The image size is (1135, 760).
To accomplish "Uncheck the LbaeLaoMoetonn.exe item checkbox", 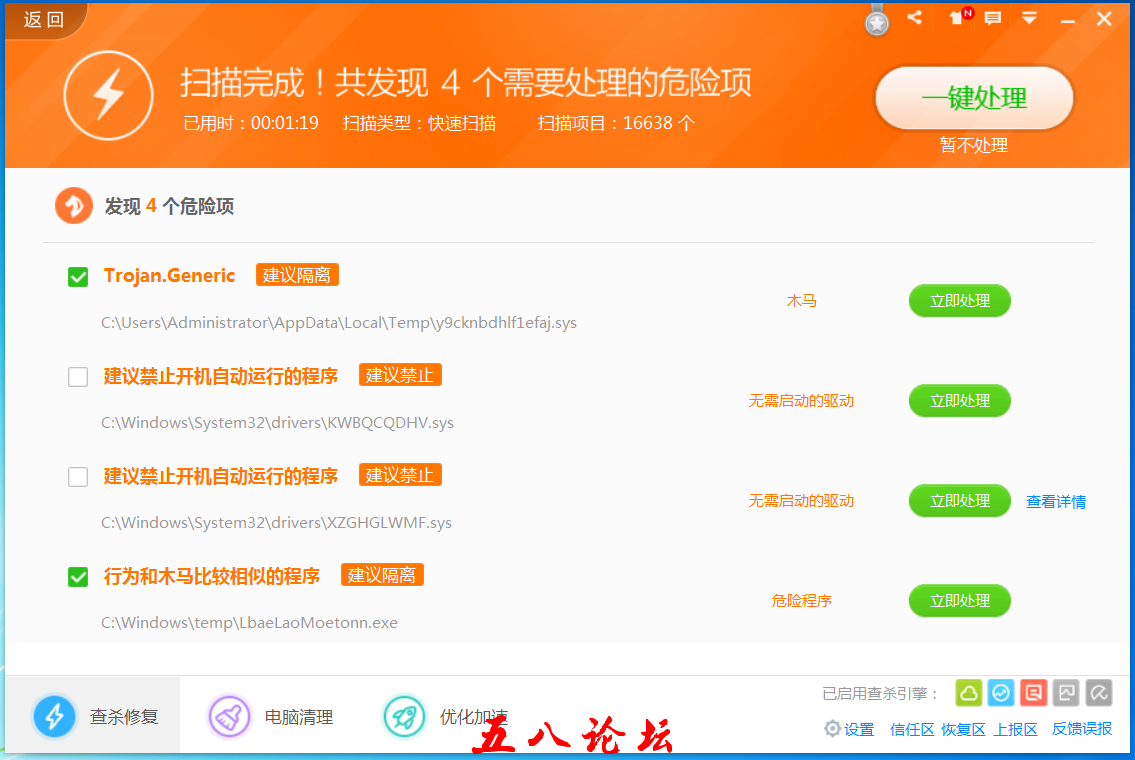I will pyautogui.click(x=78, y=577).
